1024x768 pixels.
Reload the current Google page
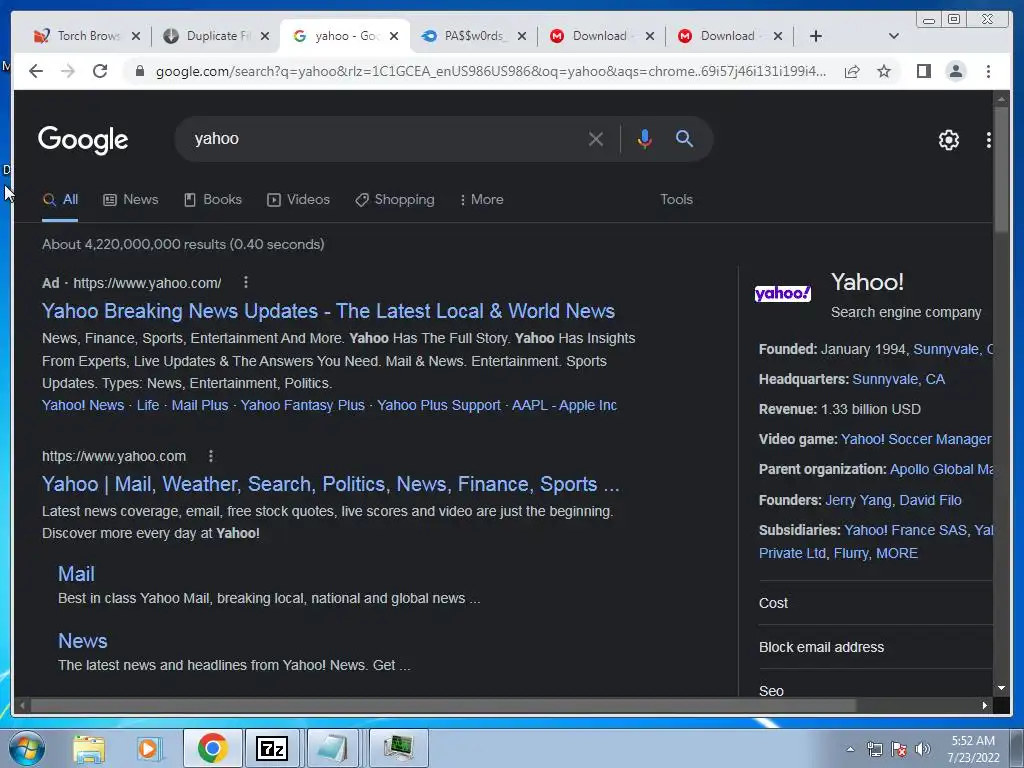click(100, 71)
